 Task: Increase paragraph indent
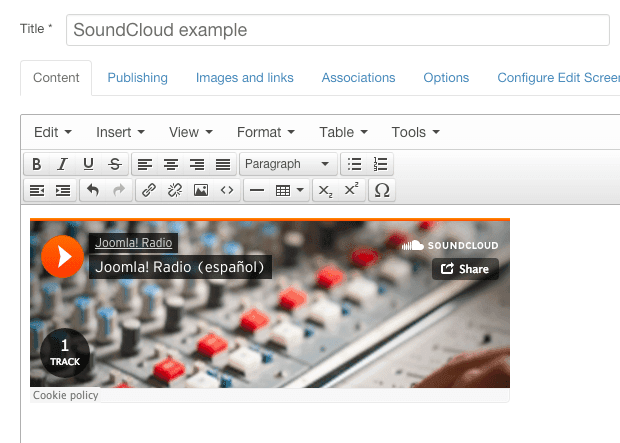pos(63,190)
